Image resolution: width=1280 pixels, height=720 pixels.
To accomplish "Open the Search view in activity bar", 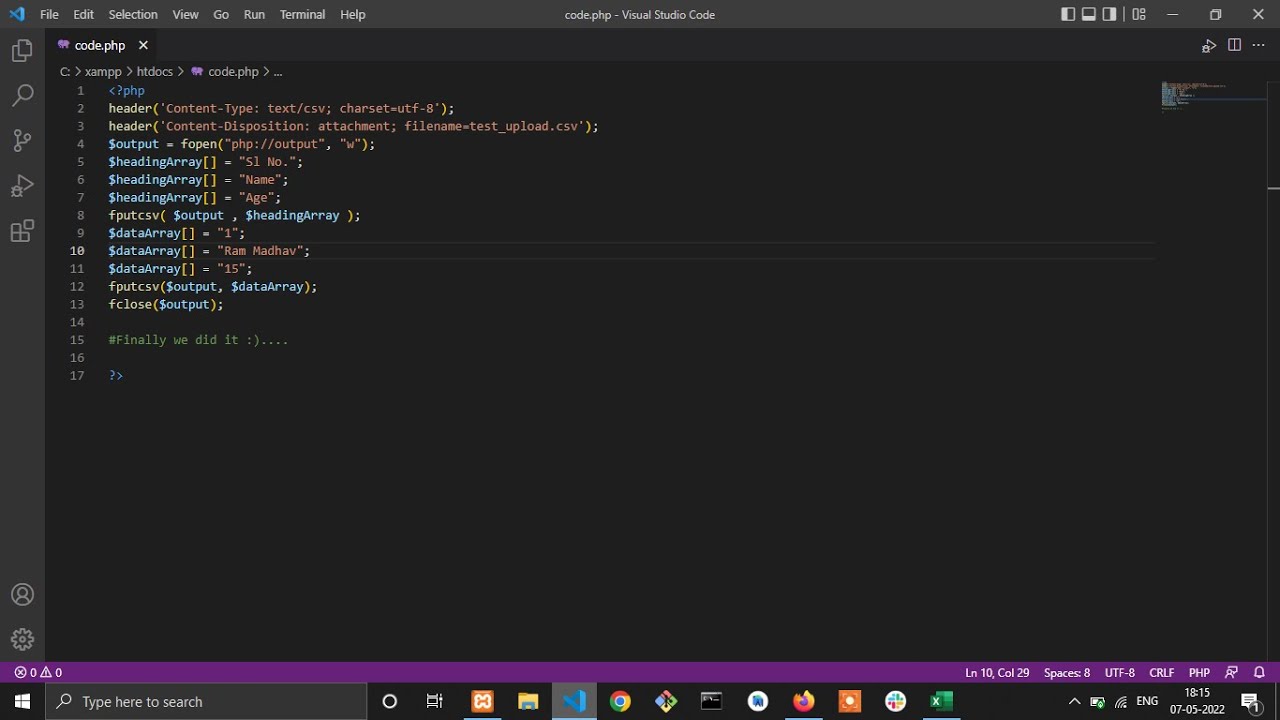I will click(x=22, y=96).
